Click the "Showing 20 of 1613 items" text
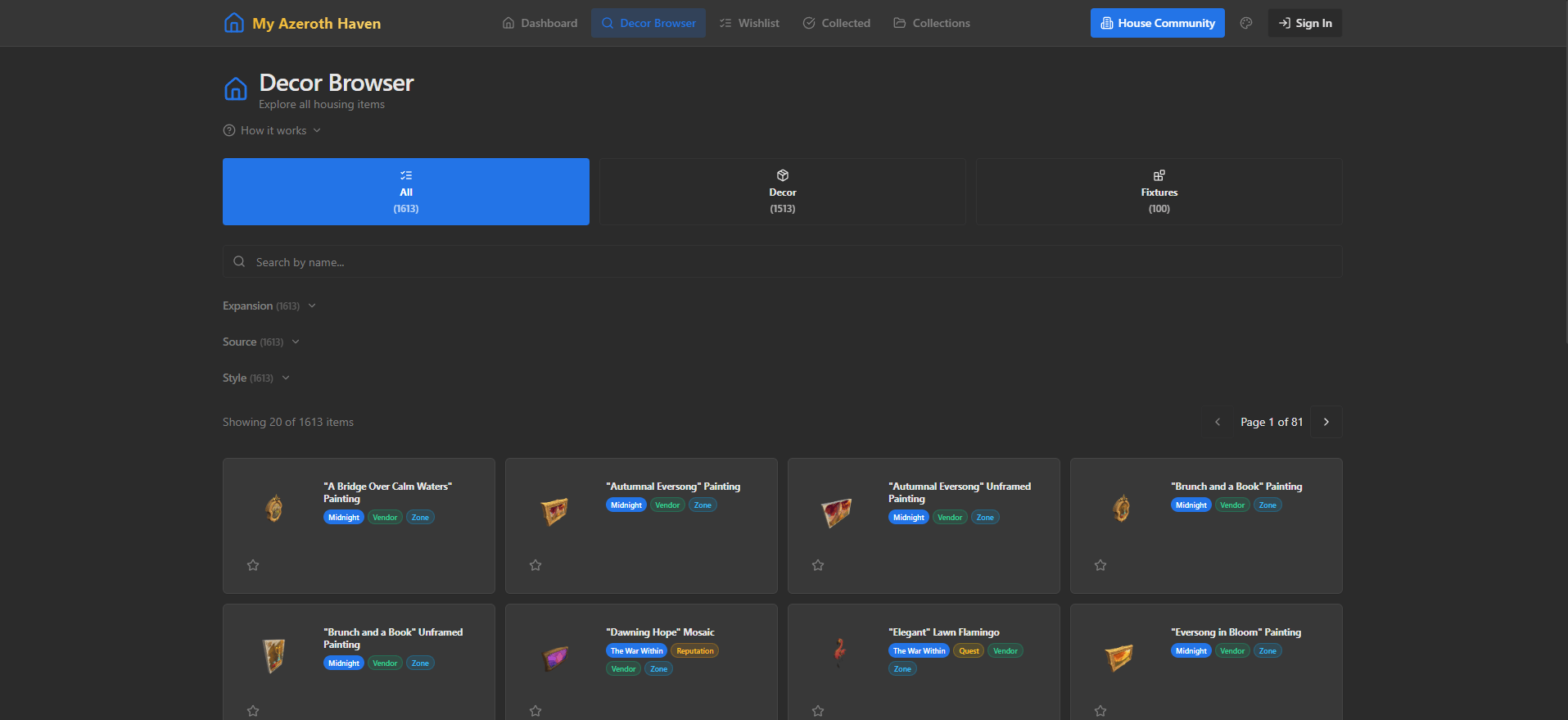This screenshot has width=1568, height=720. (288, 422)
